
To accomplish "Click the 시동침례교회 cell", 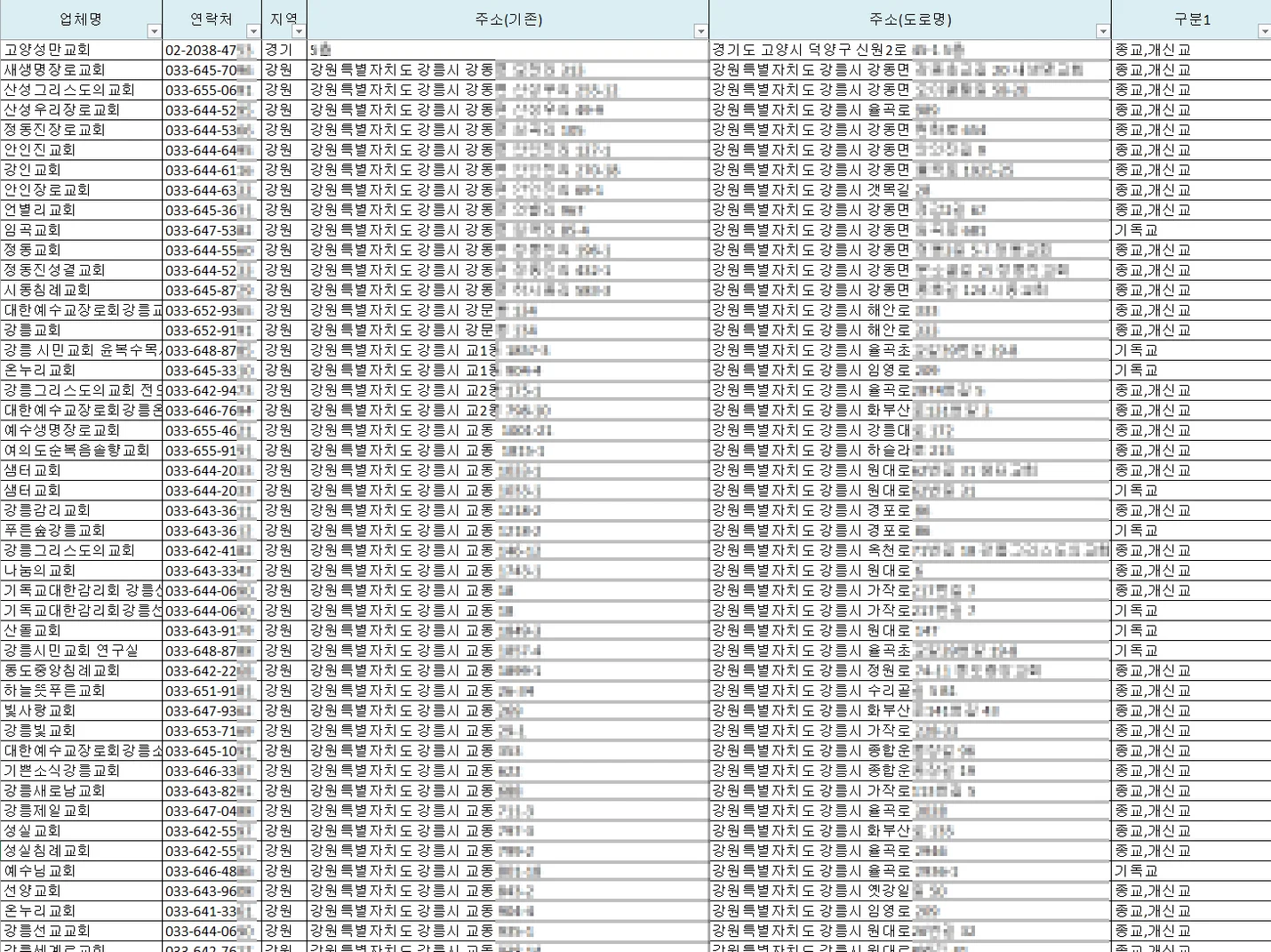I will (81, 290).
